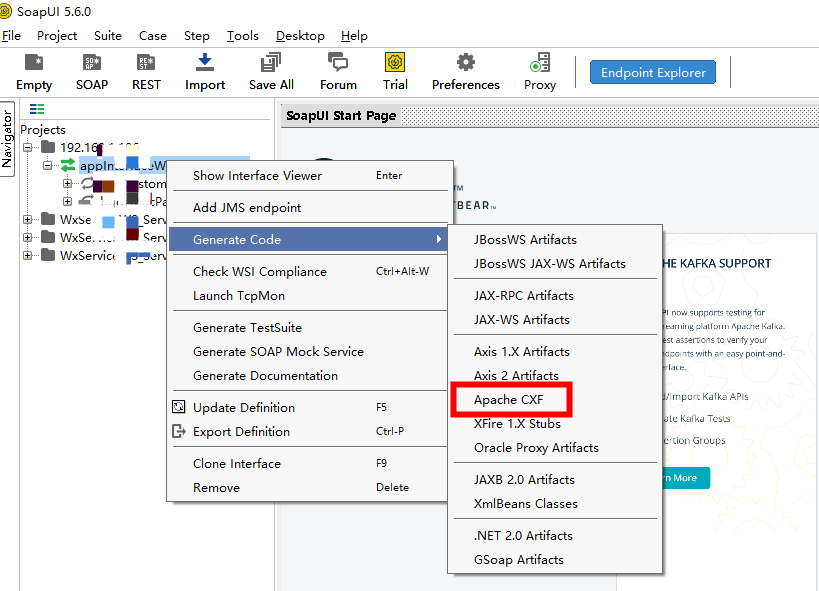This screenshot has height=591, width=819.
Task: Select Apache CXF
Action: [x=555, y=400]
